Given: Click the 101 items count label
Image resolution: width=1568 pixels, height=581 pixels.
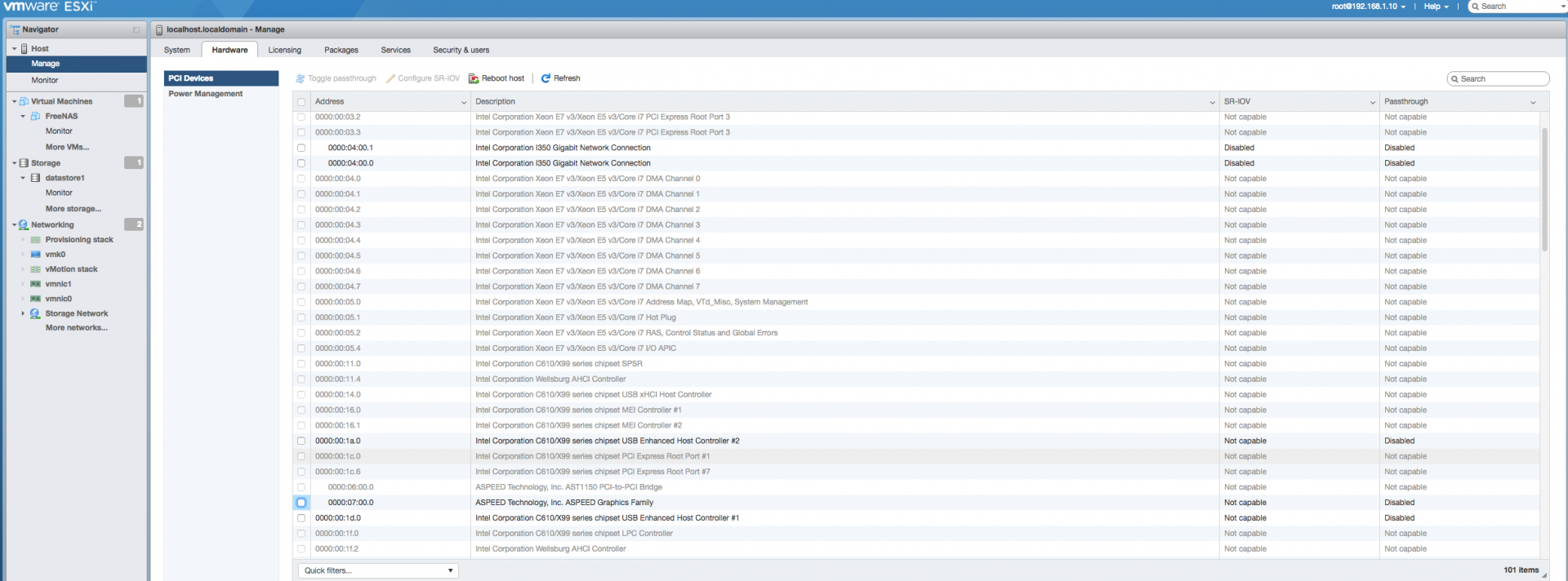Looking at the screenshot, I should pos(1521,570).
